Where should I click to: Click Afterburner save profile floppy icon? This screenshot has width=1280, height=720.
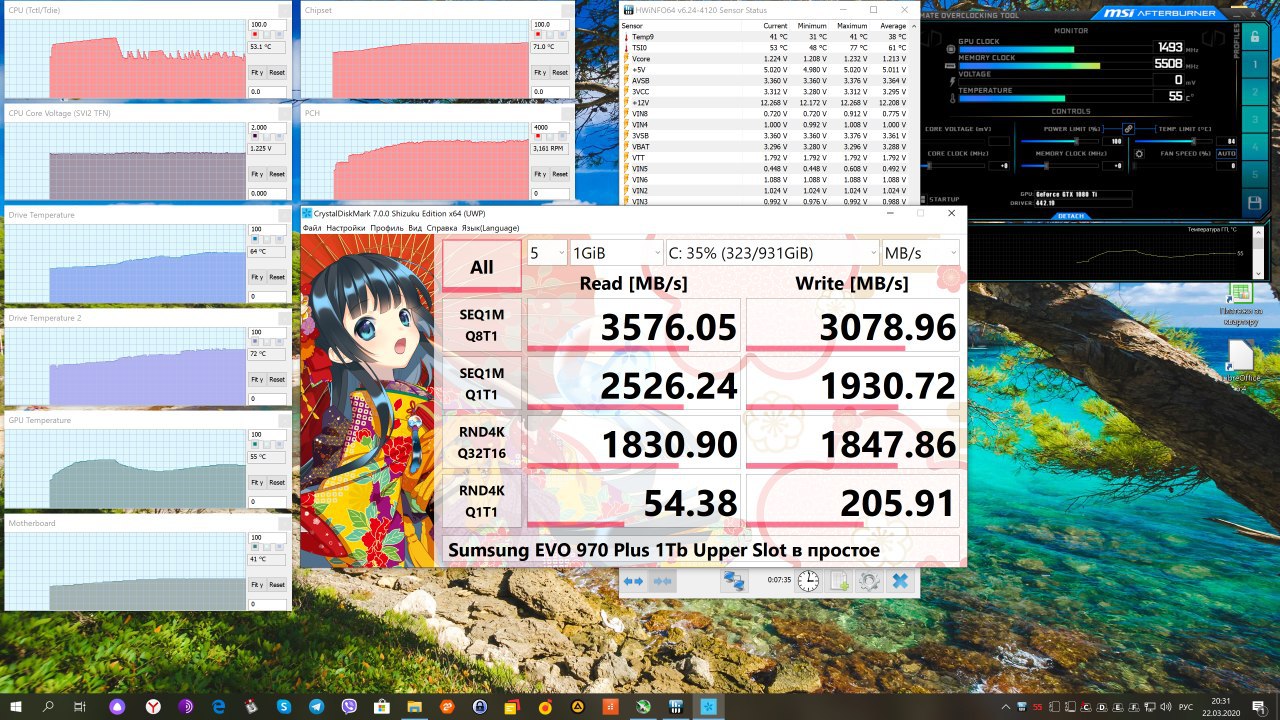(x=1254, y=203)
